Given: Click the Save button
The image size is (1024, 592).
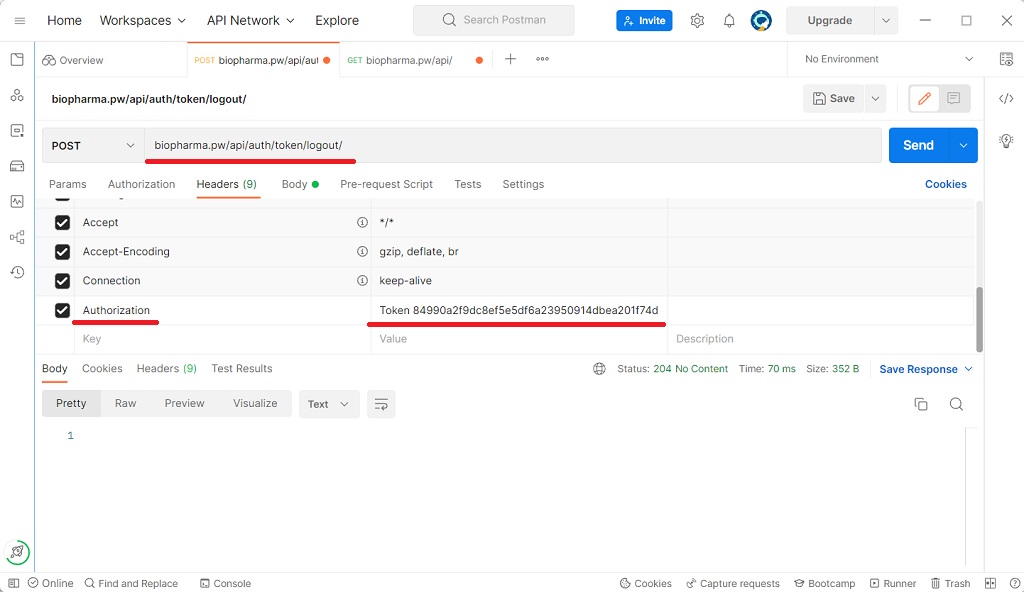Looking at the screenshot, I should (x=834, y=99).
